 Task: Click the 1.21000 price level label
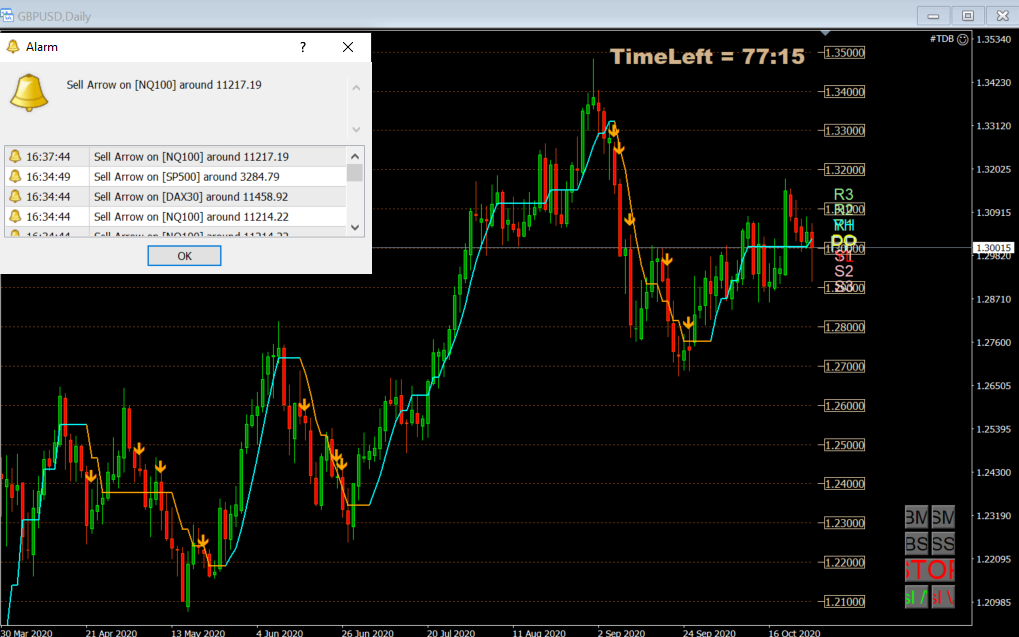click(845, 602)
